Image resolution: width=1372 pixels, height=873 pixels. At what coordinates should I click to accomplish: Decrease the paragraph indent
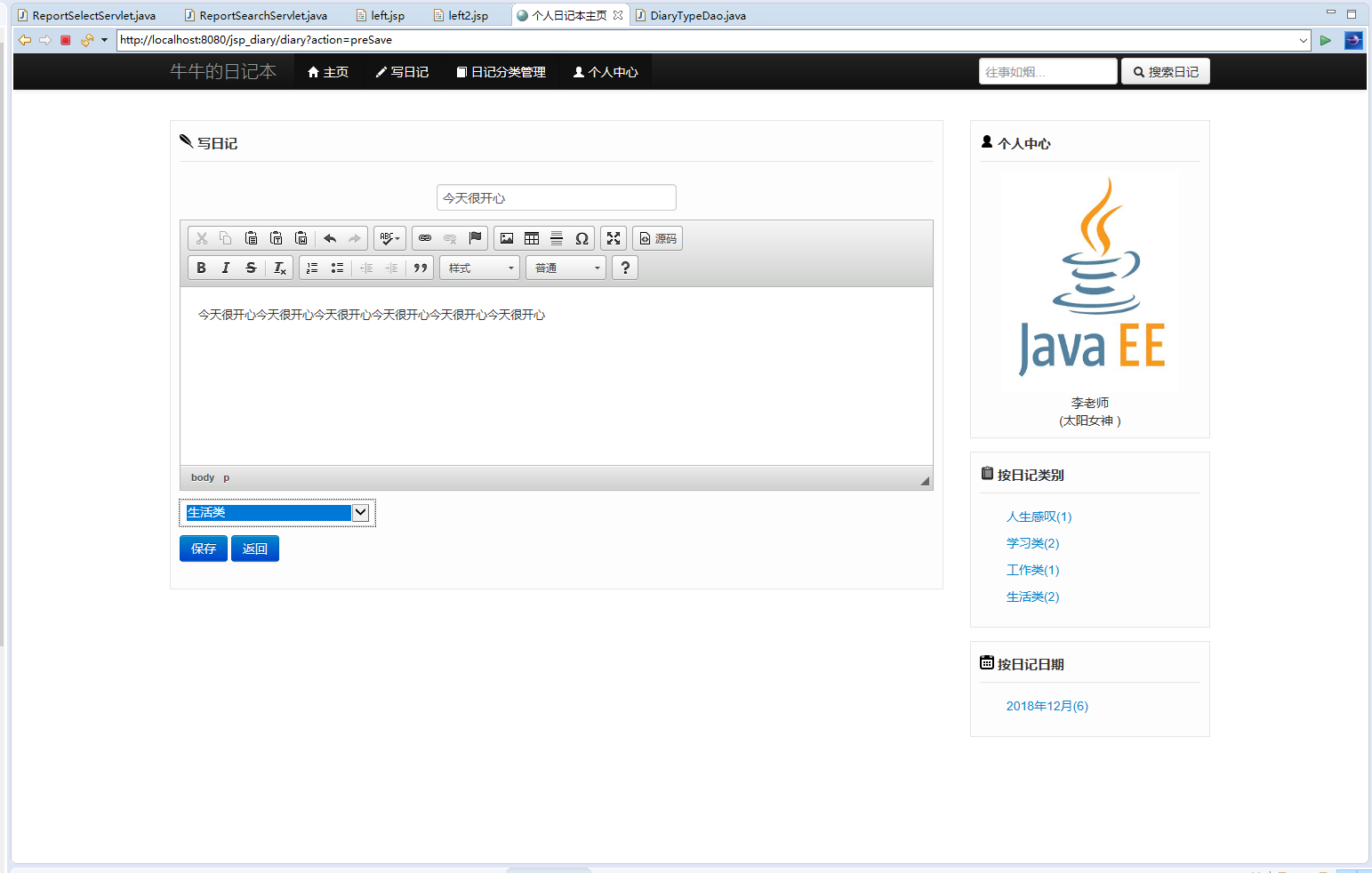pos(366,268)
